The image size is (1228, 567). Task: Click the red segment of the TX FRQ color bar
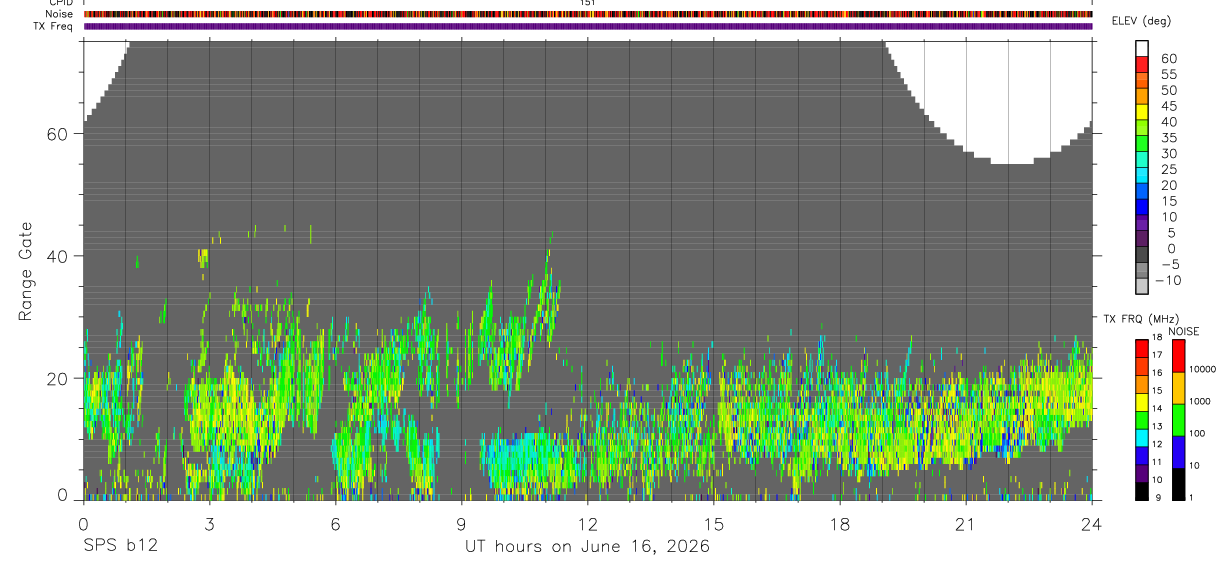click(x=1141, y=347)
